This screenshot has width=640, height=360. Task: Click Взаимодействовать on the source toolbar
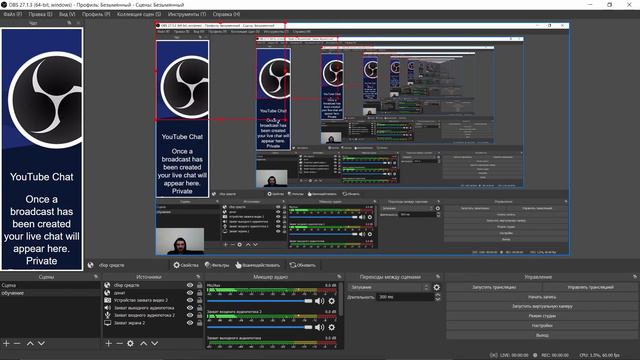(x=257, y=265)
